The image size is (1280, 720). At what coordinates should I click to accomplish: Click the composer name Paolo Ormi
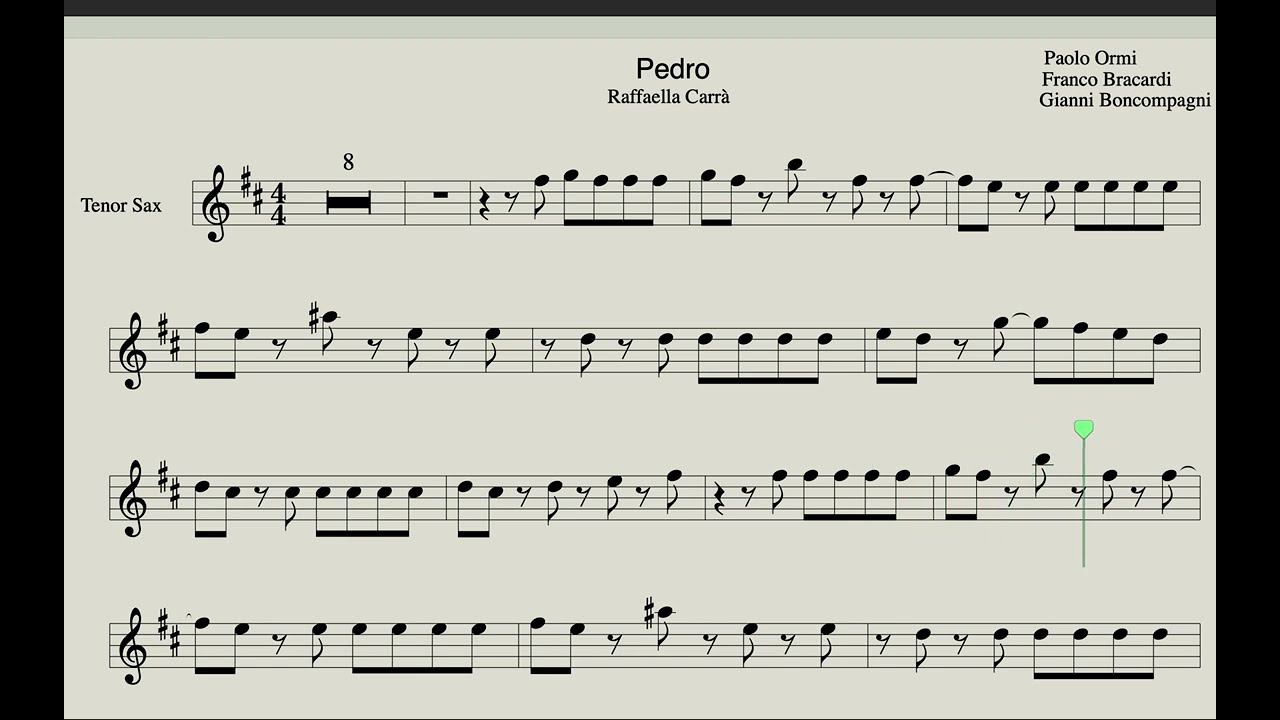tap(1090, 58)
